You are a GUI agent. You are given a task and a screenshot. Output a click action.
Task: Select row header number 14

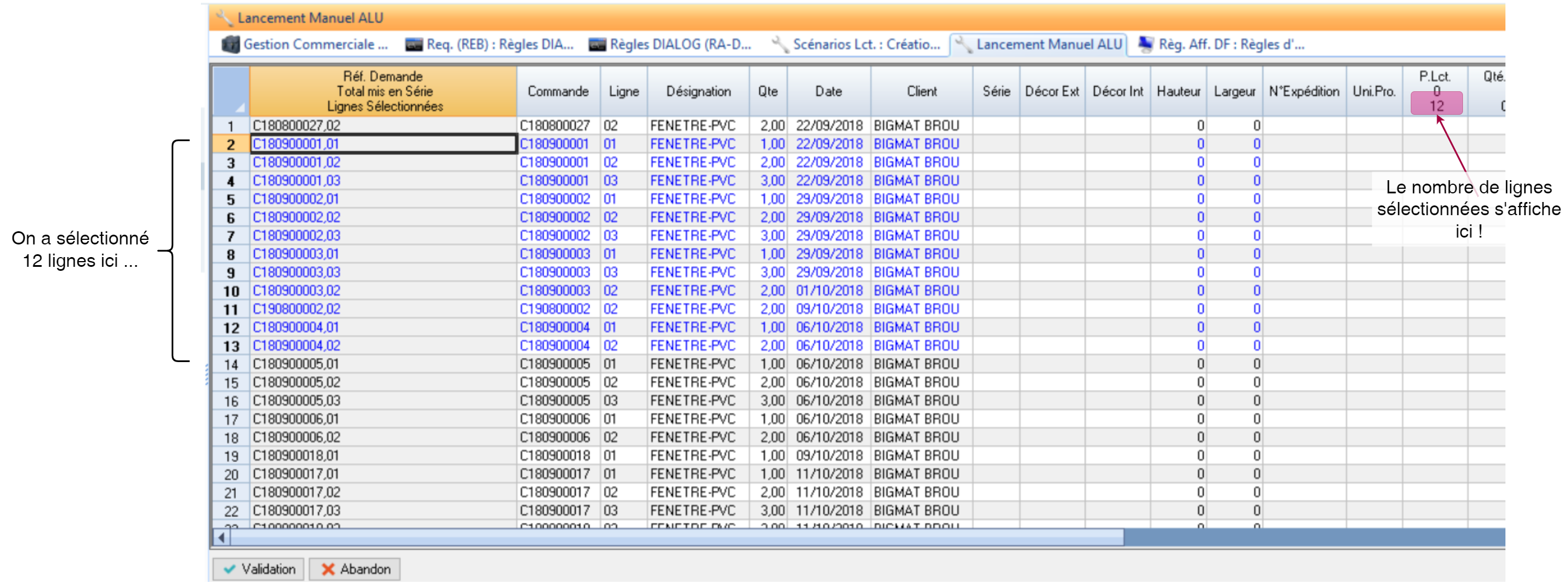(231, 364)
